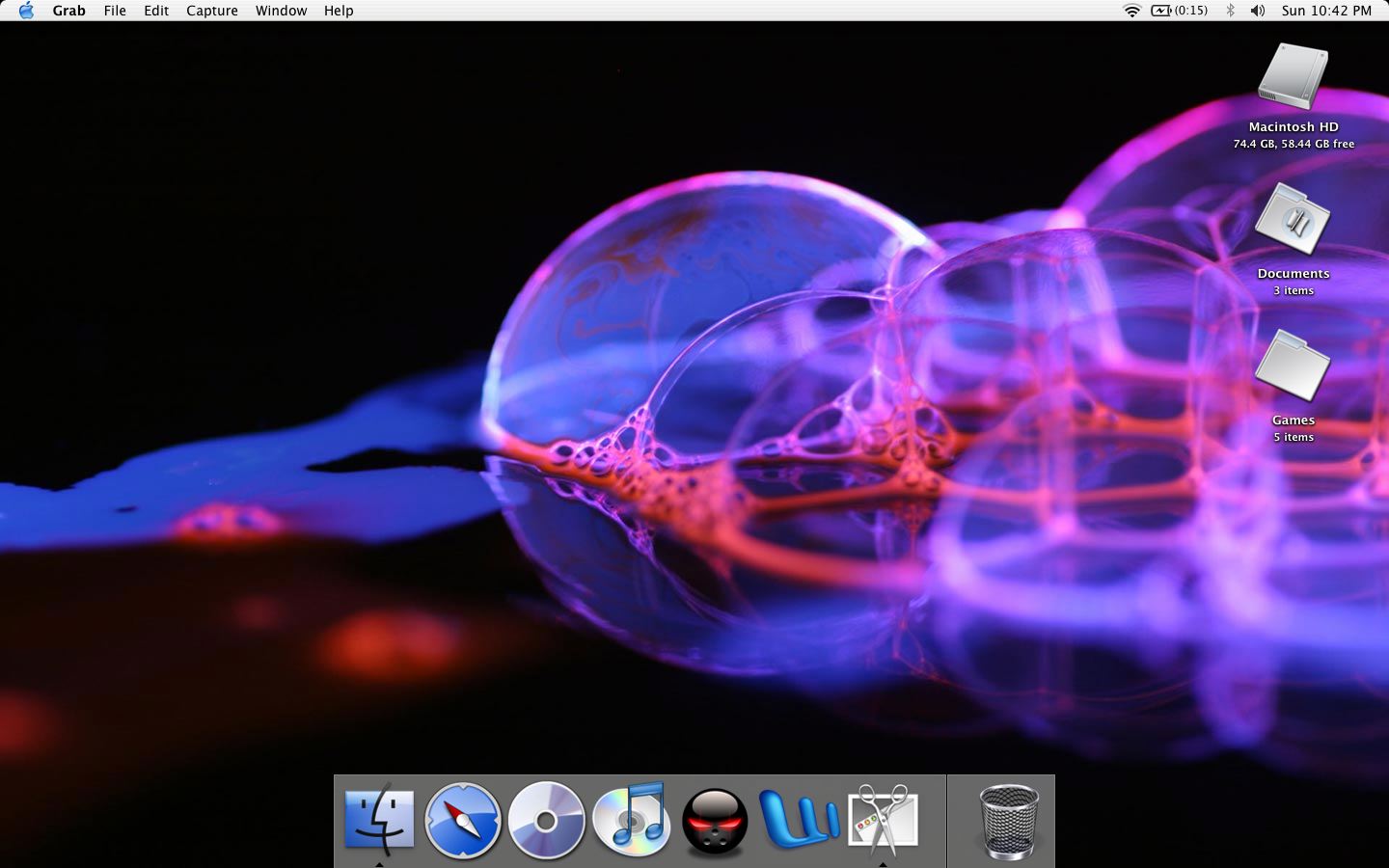Image resolution: width=1389 pixels, height=868 pixels.
Task: Open the Apple menu
Action: pyautogui.click(x=26, y=11)
